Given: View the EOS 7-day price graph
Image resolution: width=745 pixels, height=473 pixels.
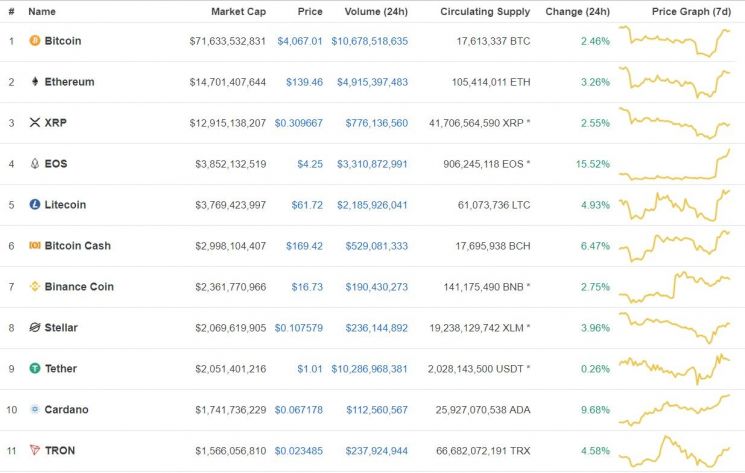Looking at the screenshot, I should 674,164.
